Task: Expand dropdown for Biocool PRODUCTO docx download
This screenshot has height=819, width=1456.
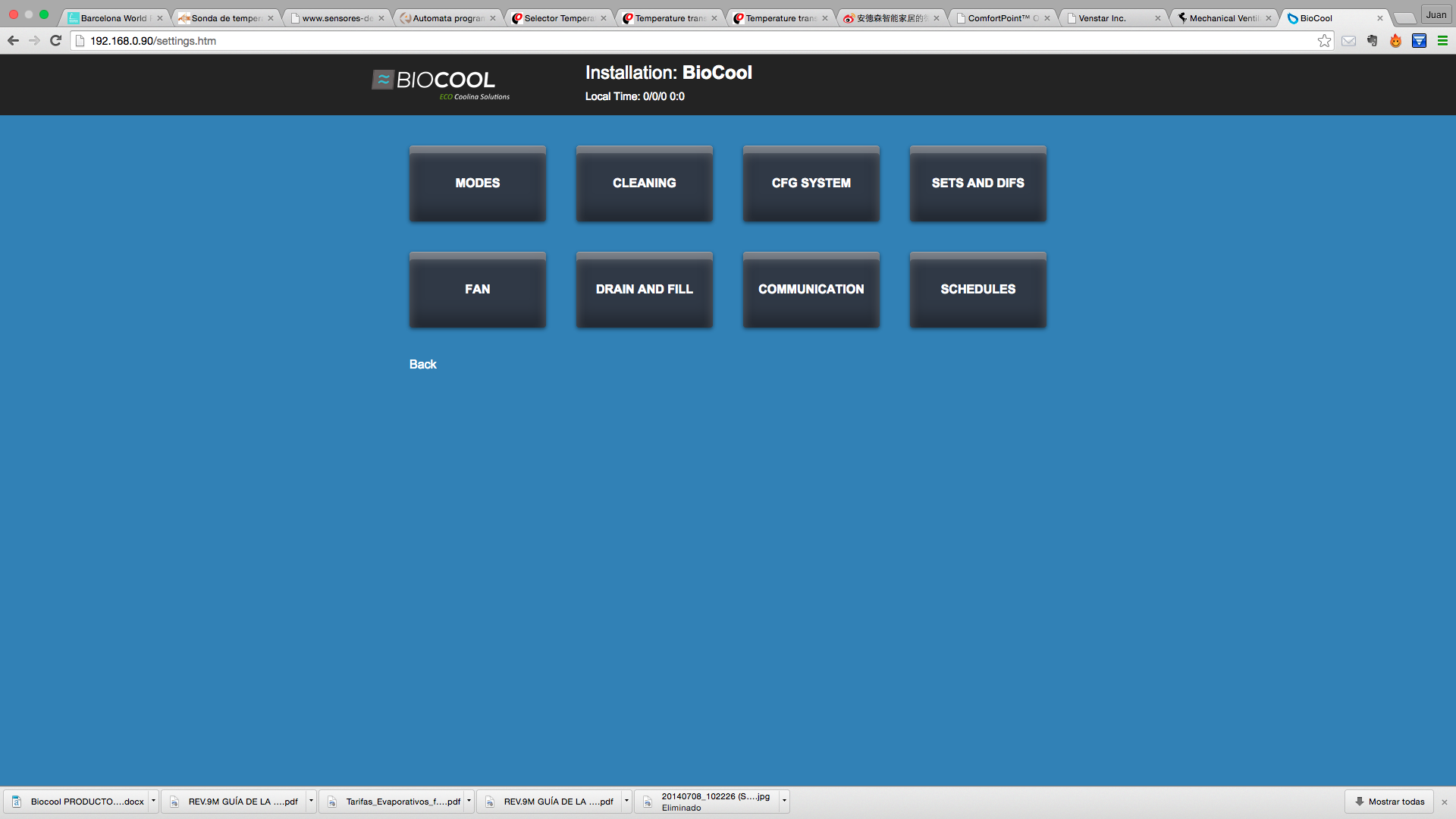Action: point(153,801)
